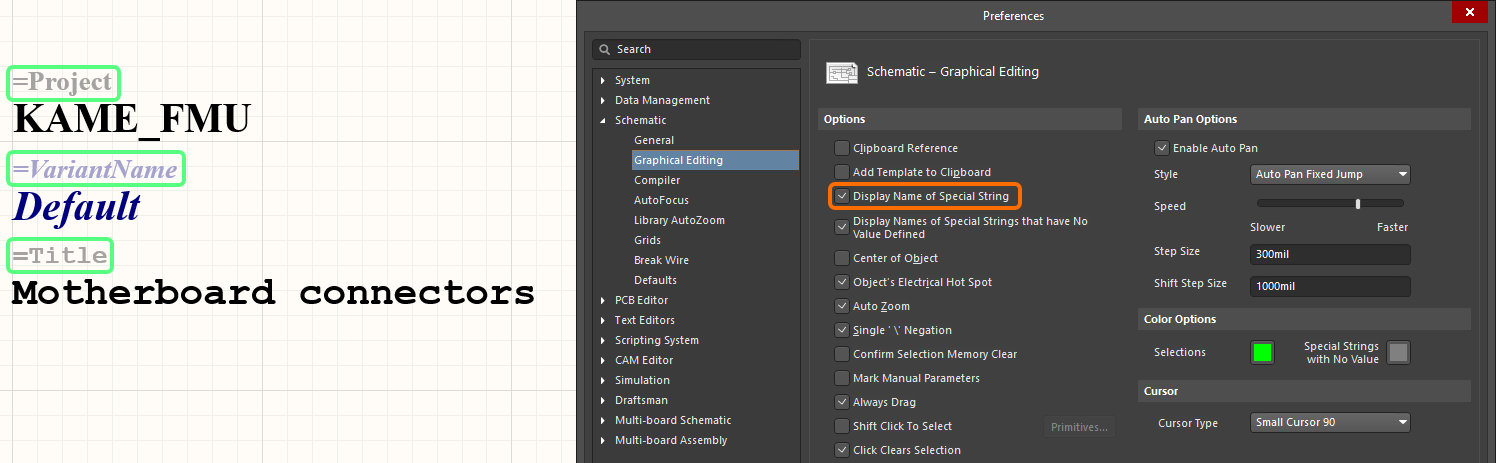
Task: Enable the Clipboard Reference checkbox
Action: [x=842, y=148]
